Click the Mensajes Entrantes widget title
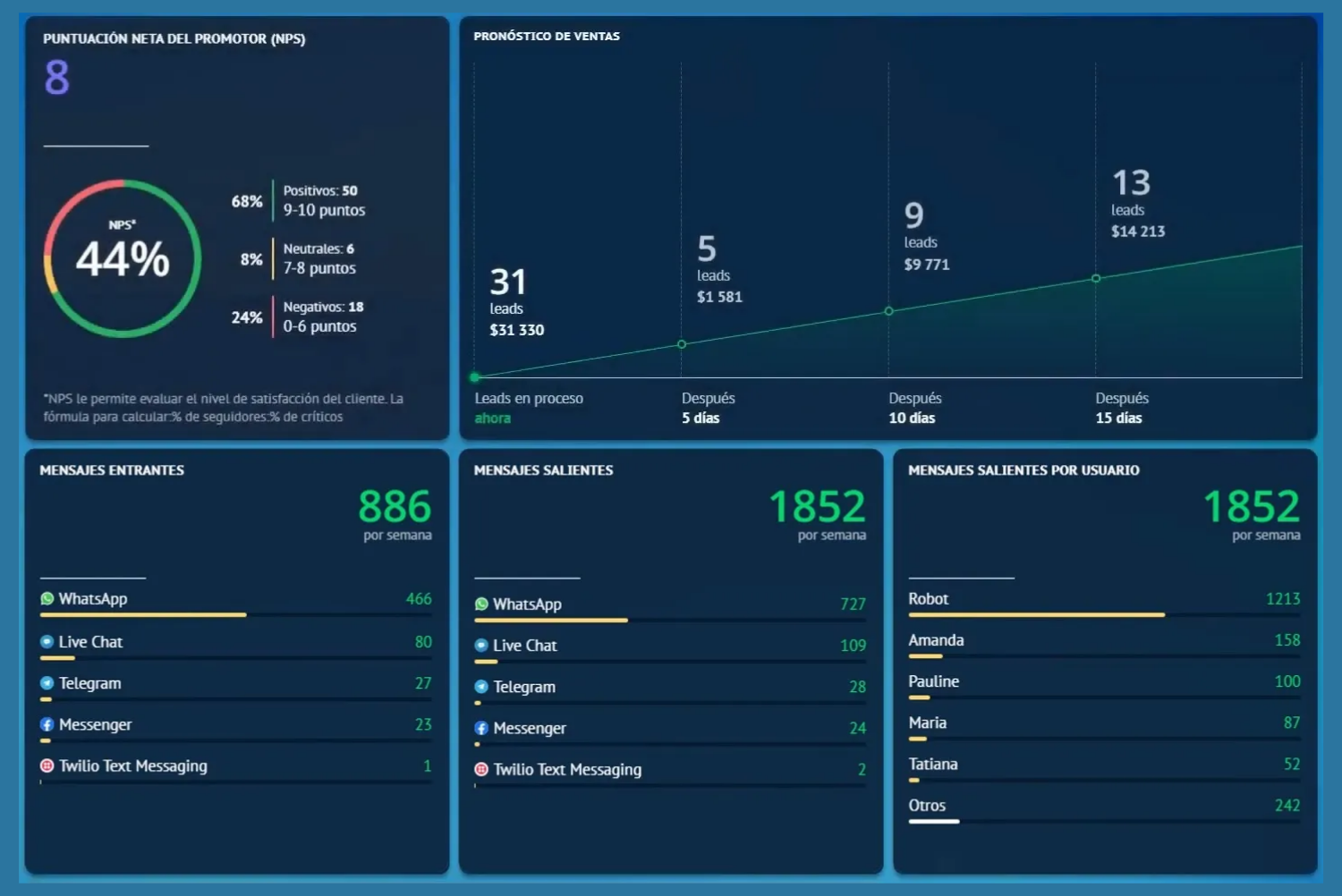The width and height of the screenshot is (1342, 896). (112, 470)
